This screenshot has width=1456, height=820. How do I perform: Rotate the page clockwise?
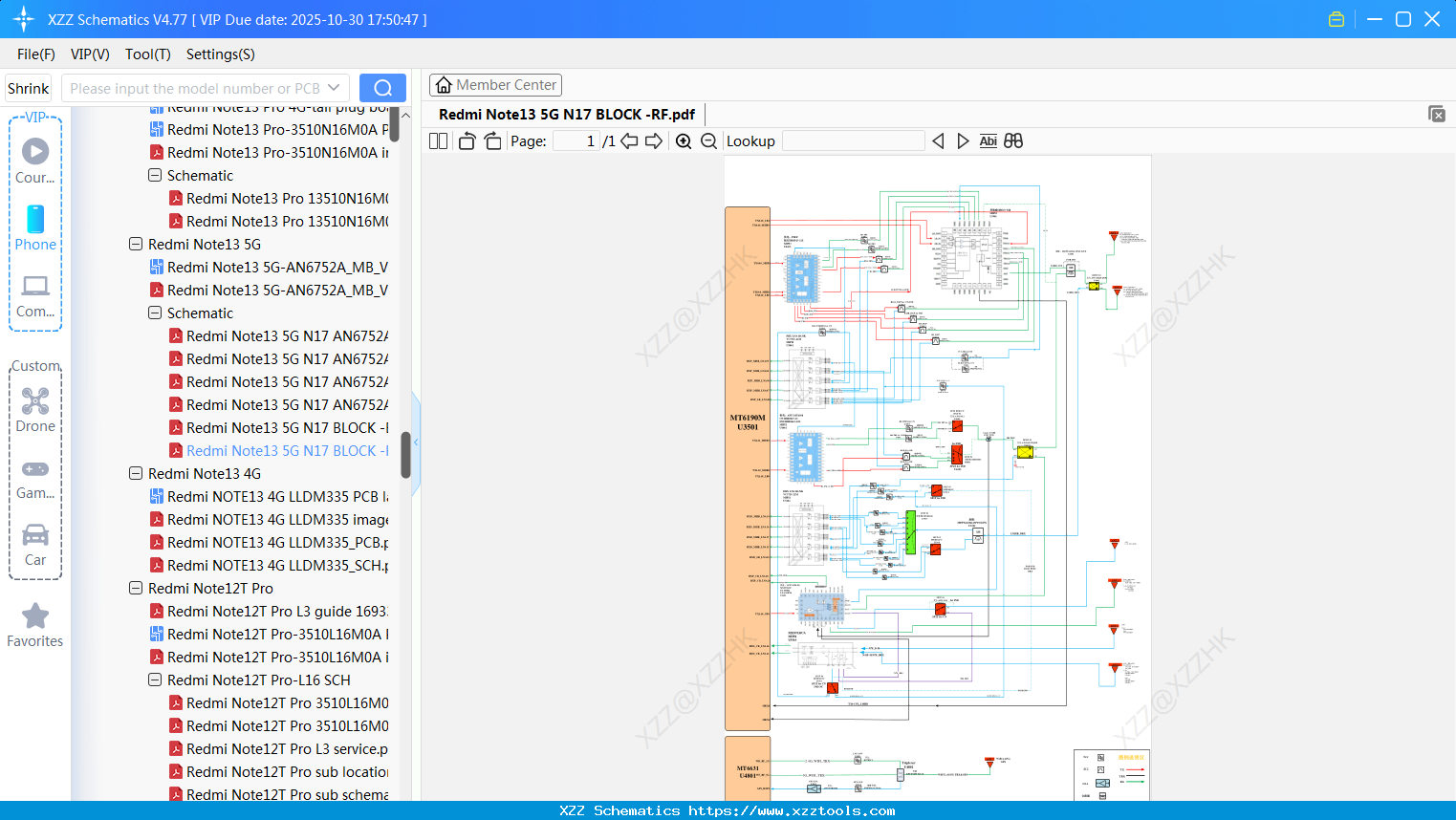click(492, 141)
